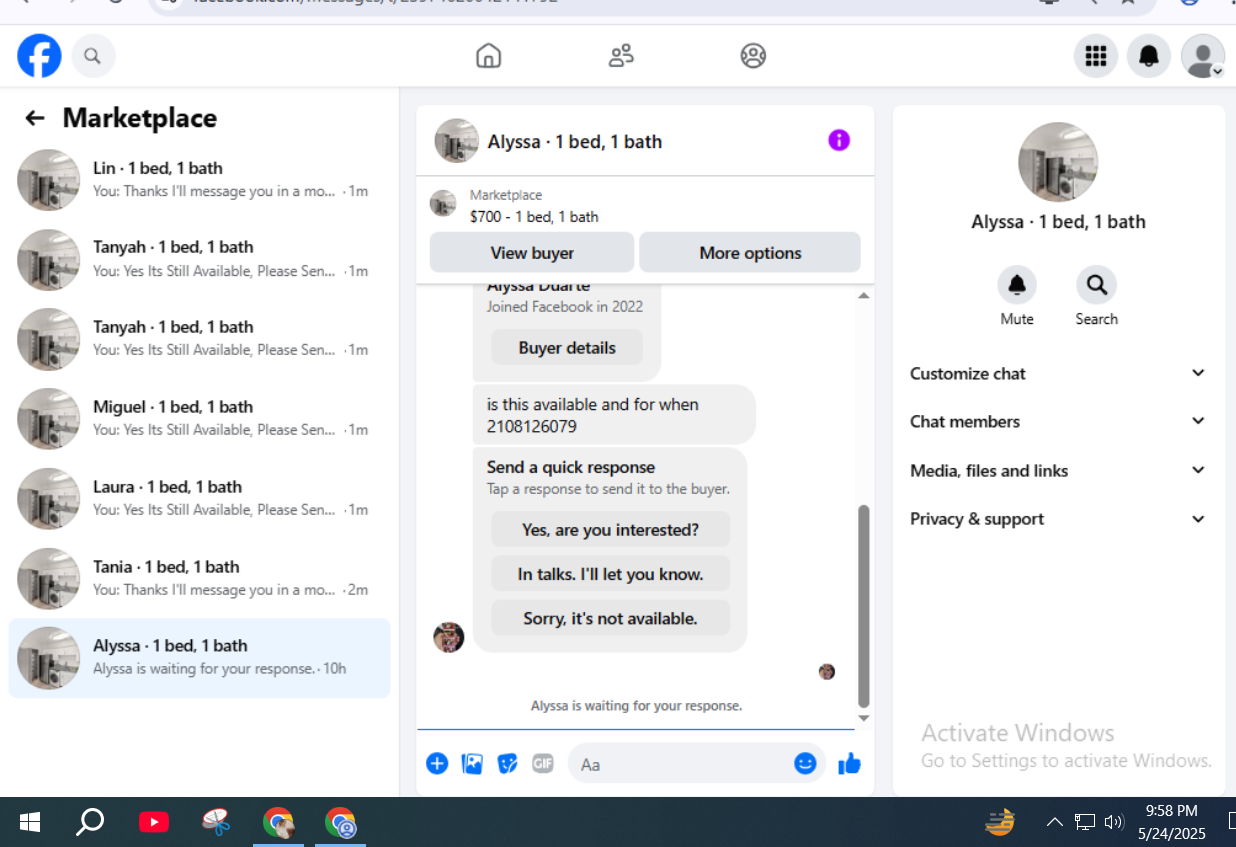The height and width of the screenshot is (847, 1236).
Task: Open the Lin · 1 bed, 1 bath conversation
Action: click(199, 179)
